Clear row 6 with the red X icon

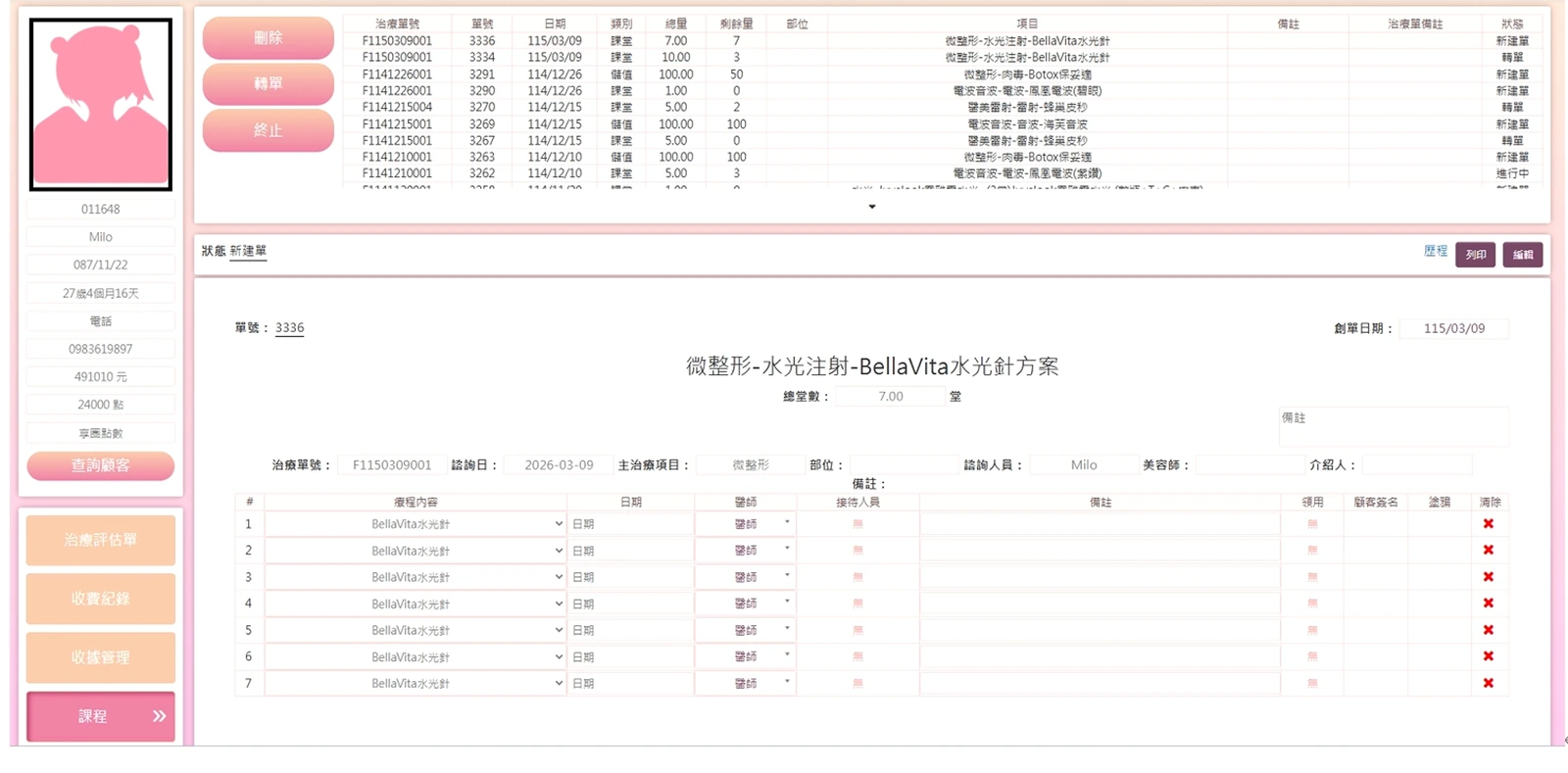pos(1488,656)
